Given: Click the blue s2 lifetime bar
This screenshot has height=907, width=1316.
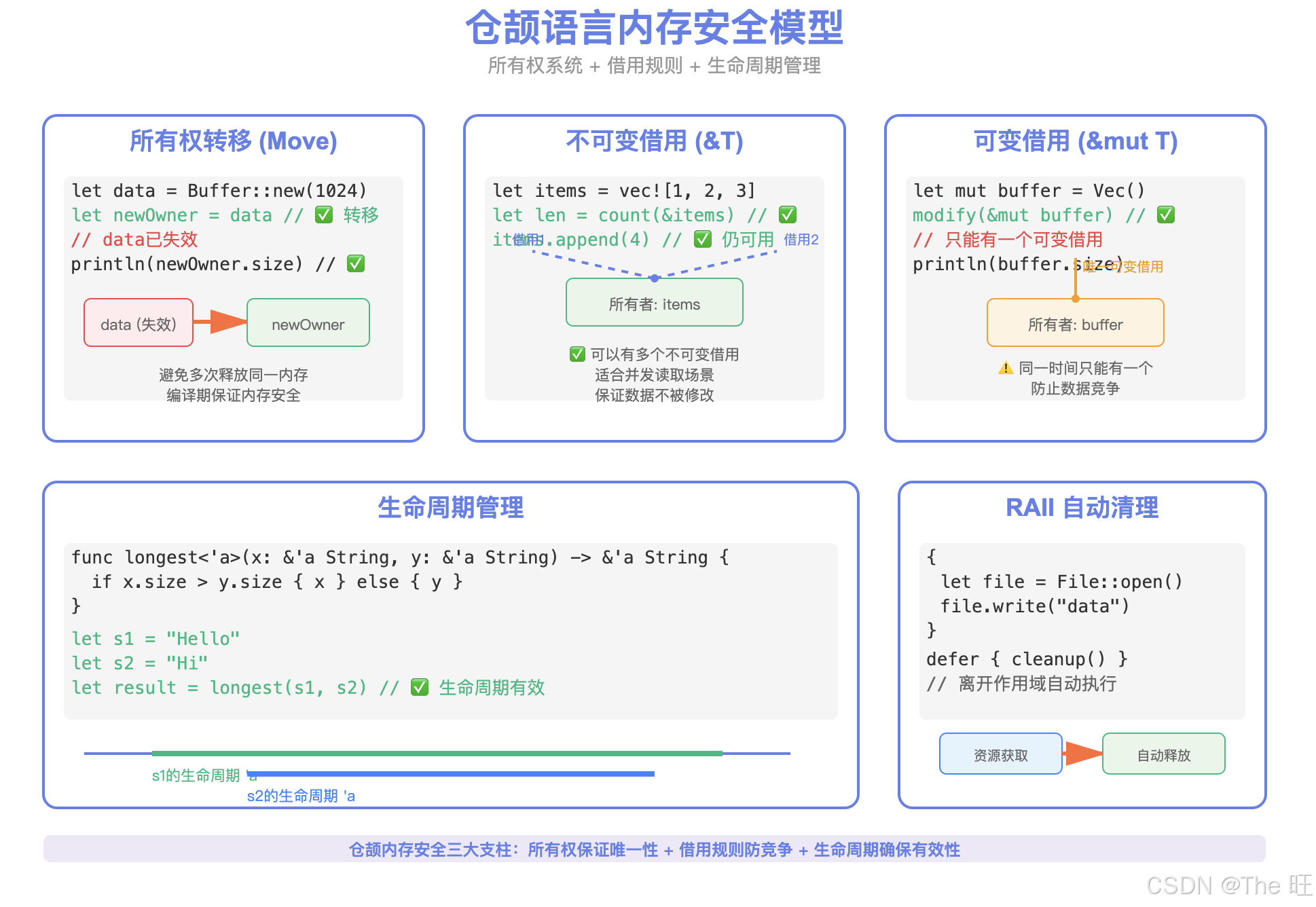Looking at the screenshot, I should tap(451, 774).
